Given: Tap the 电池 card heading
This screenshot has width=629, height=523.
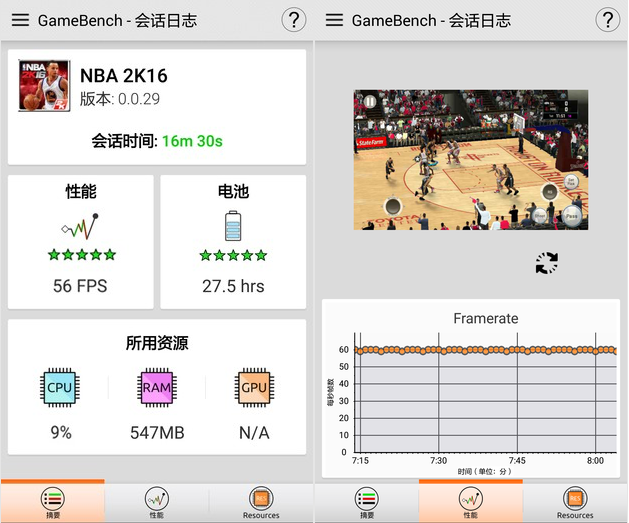Looking at the screenshot, I should coord(233,191).
